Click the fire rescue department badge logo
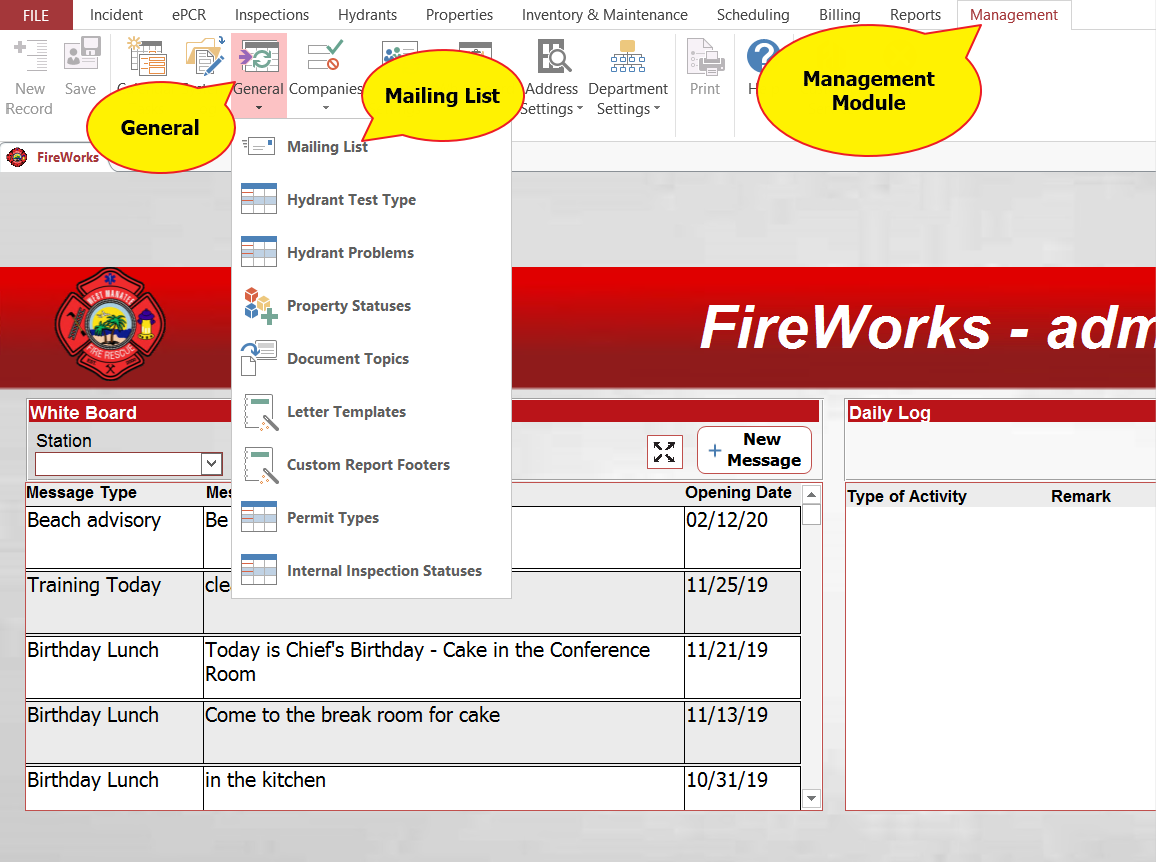Screen dimensions: 1156x862 [110, 324]
